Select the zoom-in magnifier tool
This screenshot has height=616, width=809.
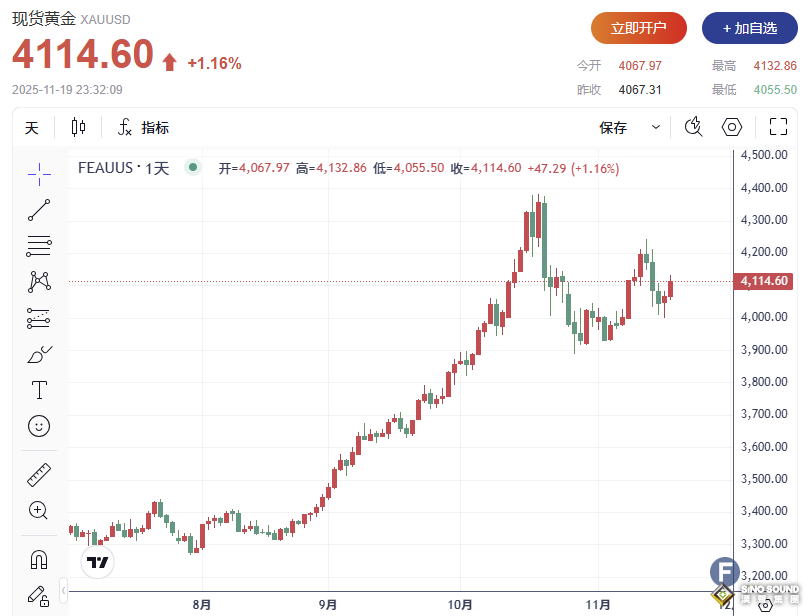pos(38,511)
